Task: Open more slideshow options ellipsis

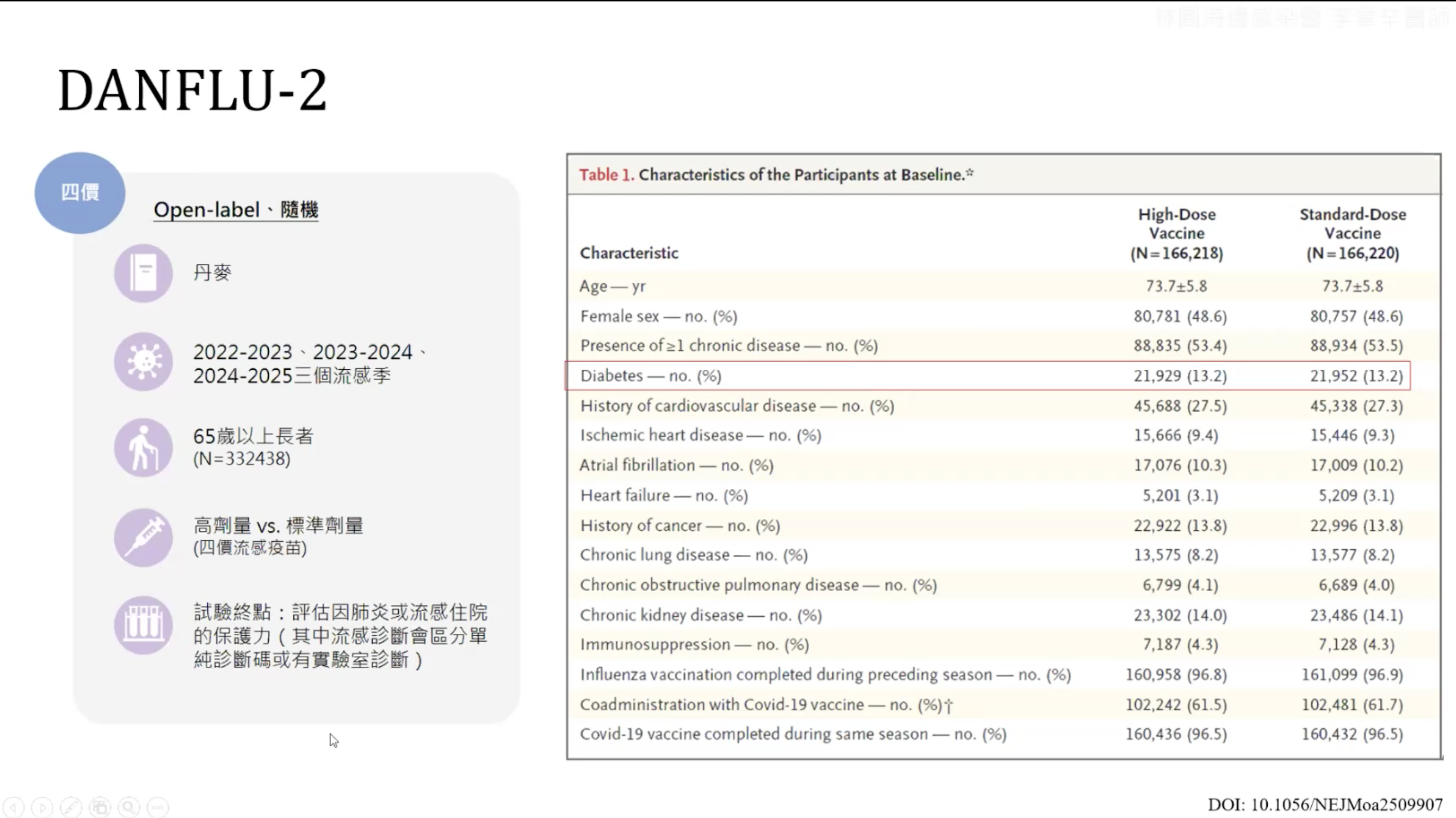Action: pyautogui.click(x=158, y=807)
